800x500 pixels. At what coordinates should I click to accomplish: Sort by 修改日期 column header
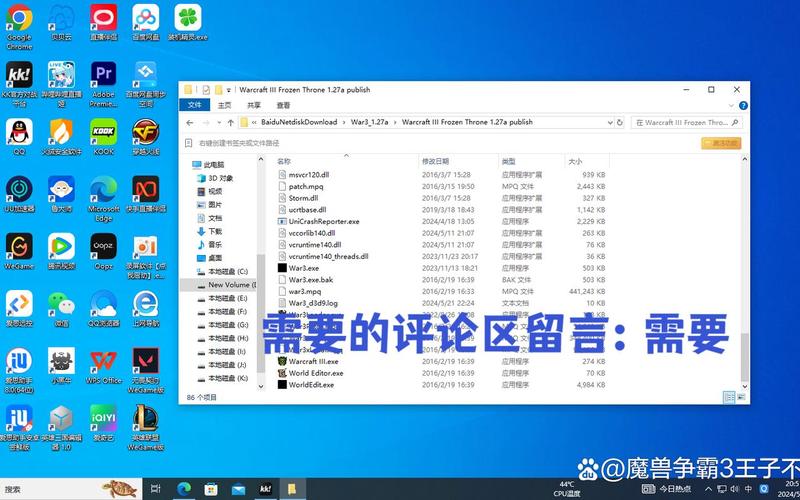pyautogui.click(x=458, y=161)
